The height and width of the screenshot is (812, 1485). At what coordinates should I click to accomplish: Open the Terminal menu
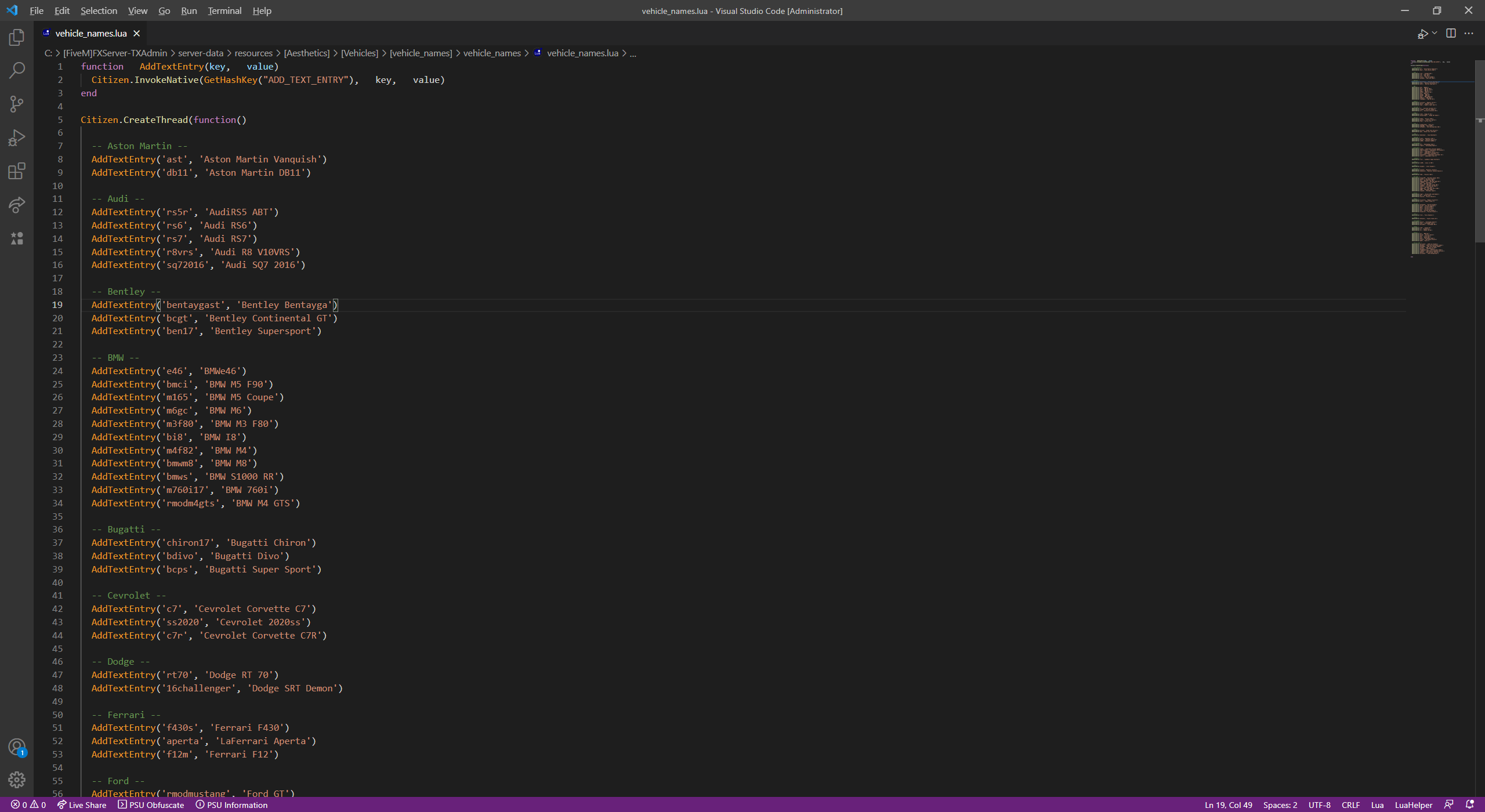pos(224,10)
